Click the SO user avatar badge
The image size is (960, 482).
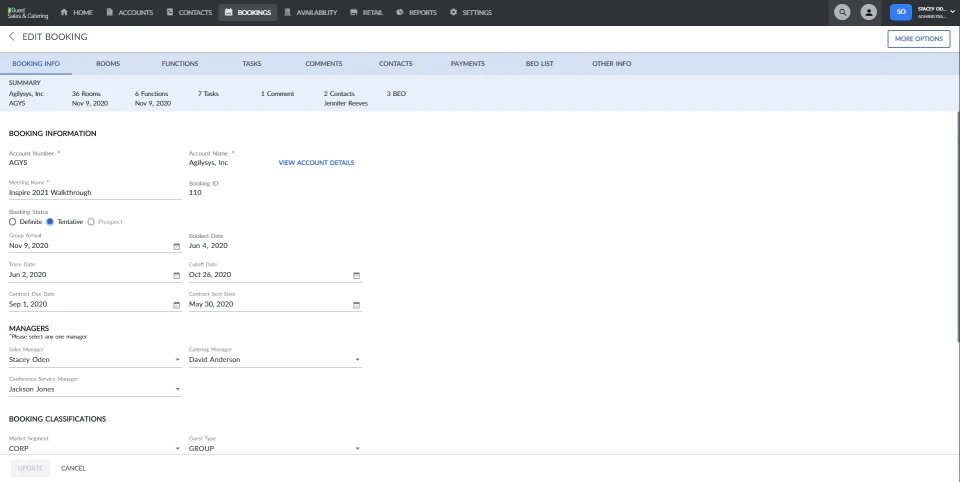901,12
